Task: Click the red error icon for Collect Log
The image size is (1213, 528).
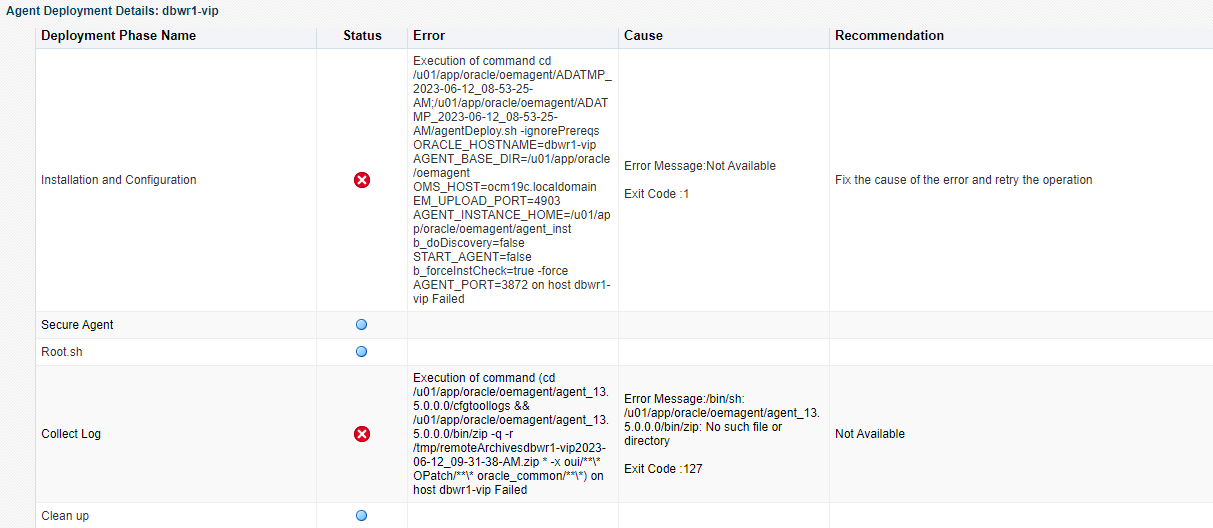Action: pos(362,434)
